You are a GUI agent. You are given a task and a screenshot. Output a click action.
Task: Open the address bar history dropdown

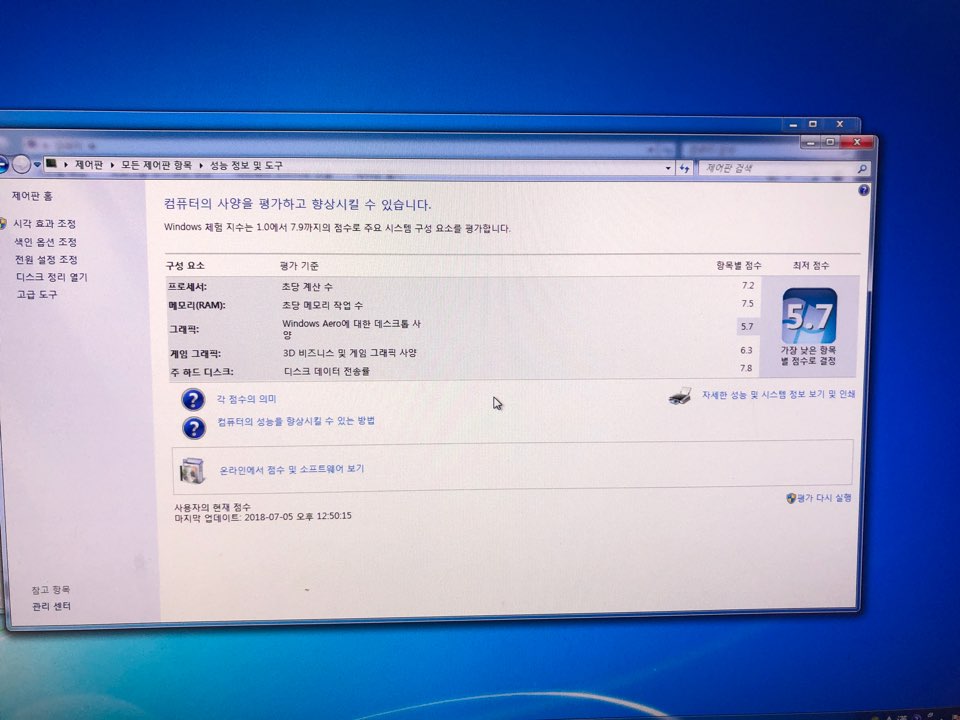click(x=668, y=168)
